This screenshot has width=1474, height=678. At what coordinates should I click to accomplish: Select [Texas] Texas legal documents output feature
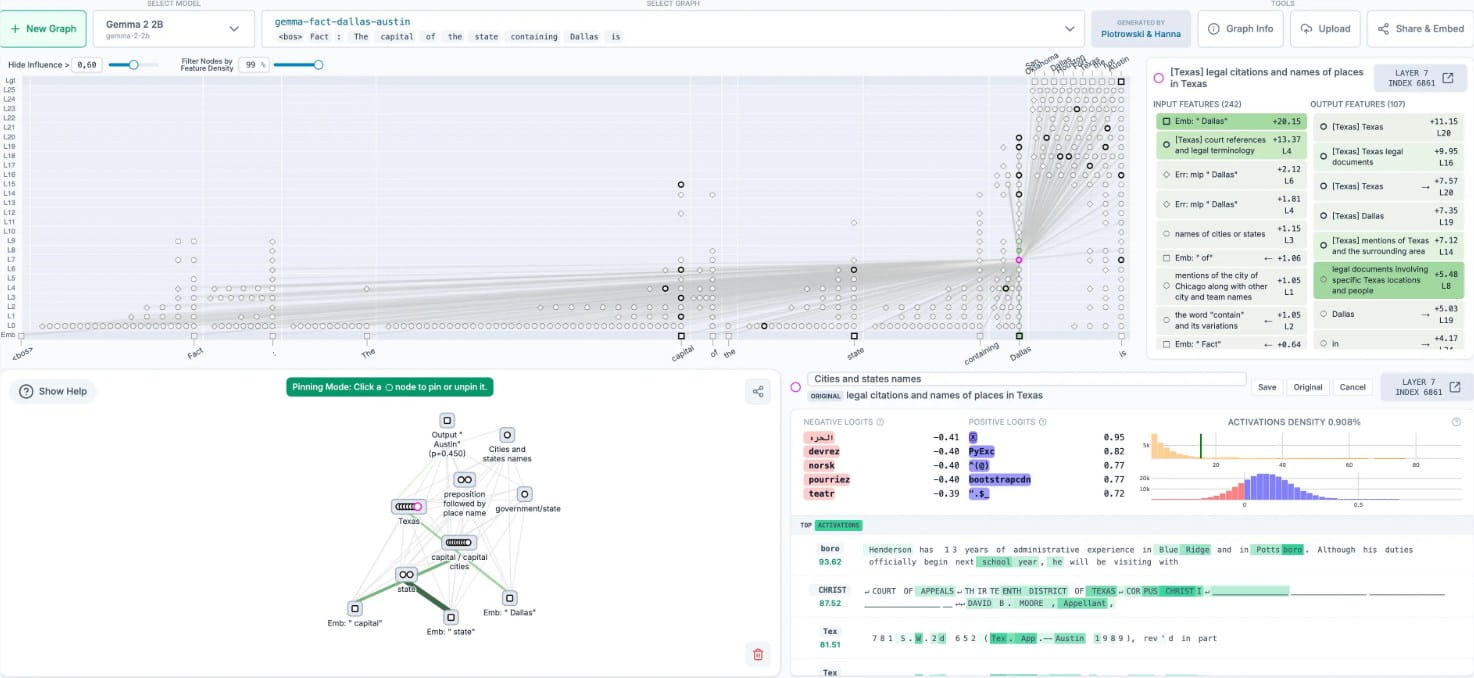[1388, 157]
